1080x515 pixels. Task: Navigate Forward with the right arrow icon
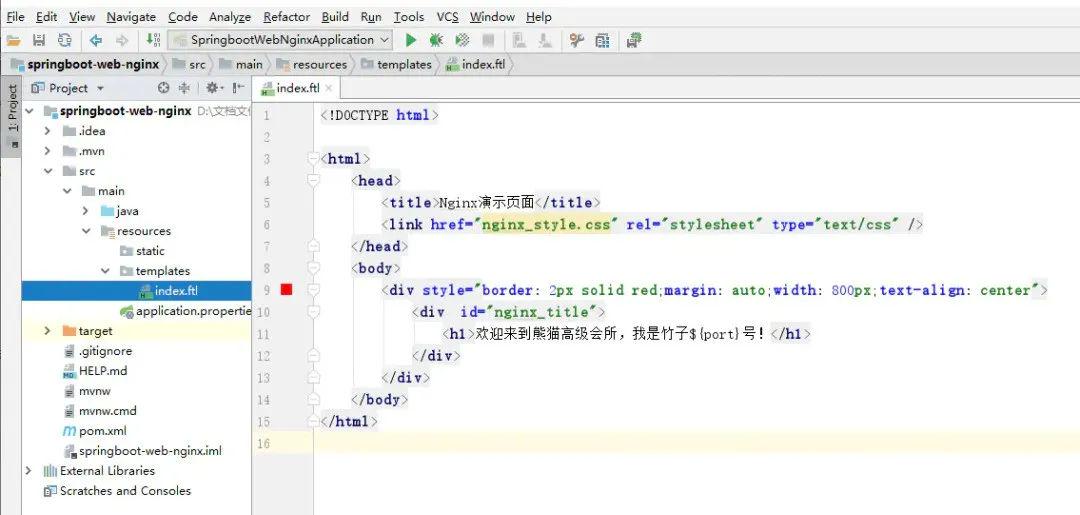click(122, 41)
